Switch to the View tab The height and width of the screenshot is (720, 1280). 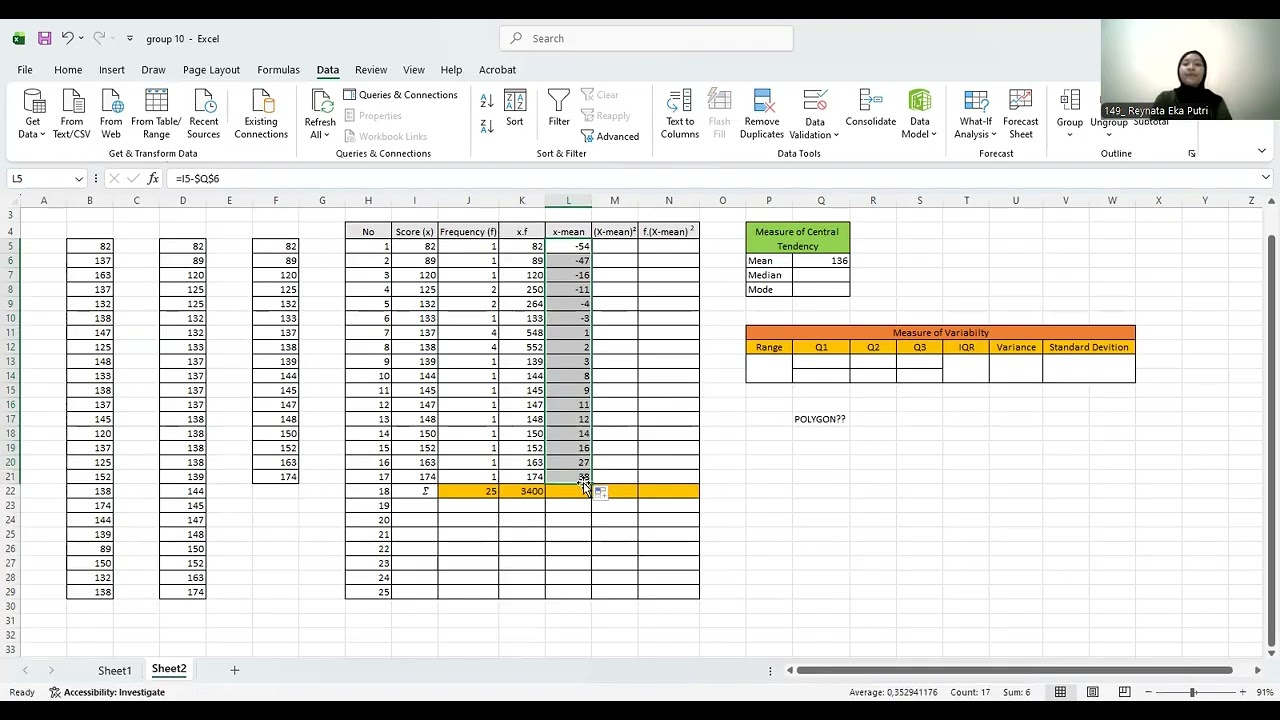coord(414,70)
